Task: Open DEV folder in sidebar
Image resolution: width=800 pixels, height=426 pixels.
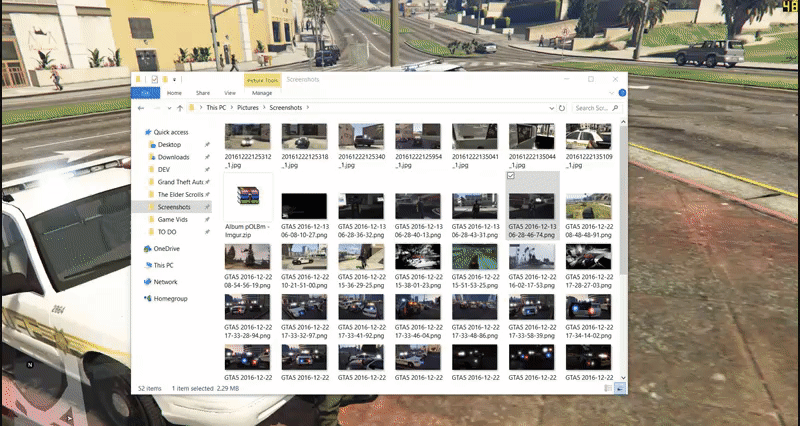Action: 159,169
